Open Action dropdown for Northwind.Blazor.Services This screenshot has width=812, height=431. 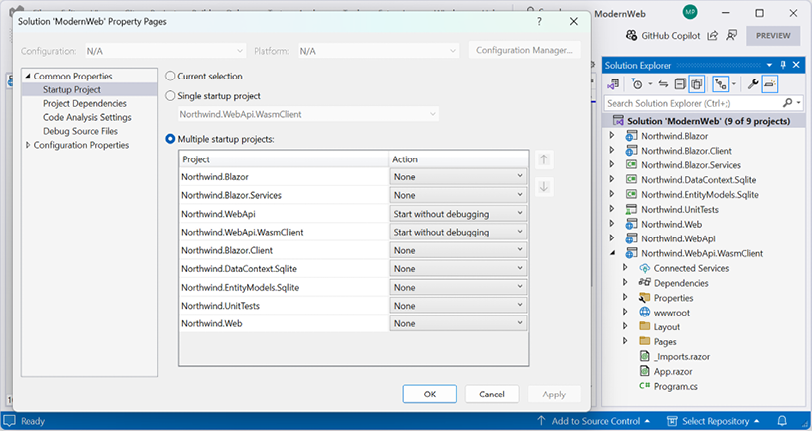(458, 195)
